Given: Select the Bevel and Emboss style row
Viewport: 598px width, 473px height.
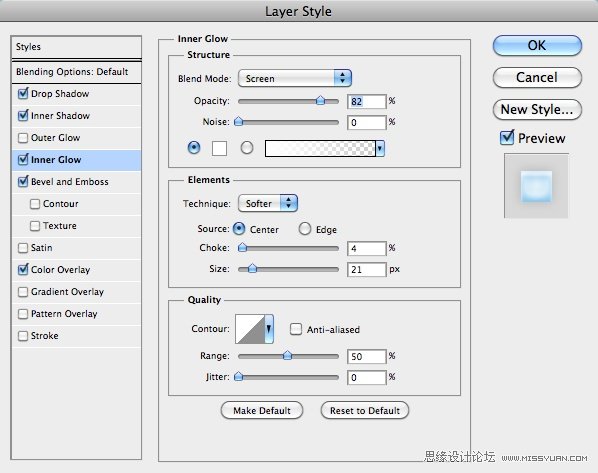Looking at the screenshot, I should [x=77, y=182].
